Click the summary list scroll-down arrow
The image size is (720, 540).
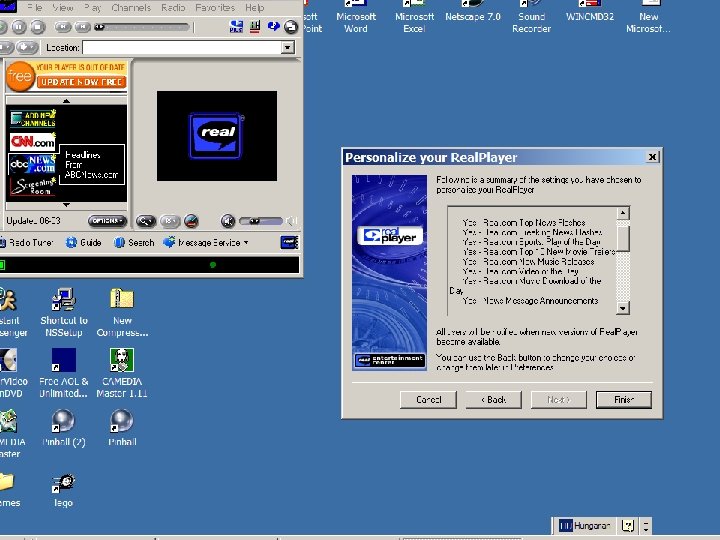[623, 308]
